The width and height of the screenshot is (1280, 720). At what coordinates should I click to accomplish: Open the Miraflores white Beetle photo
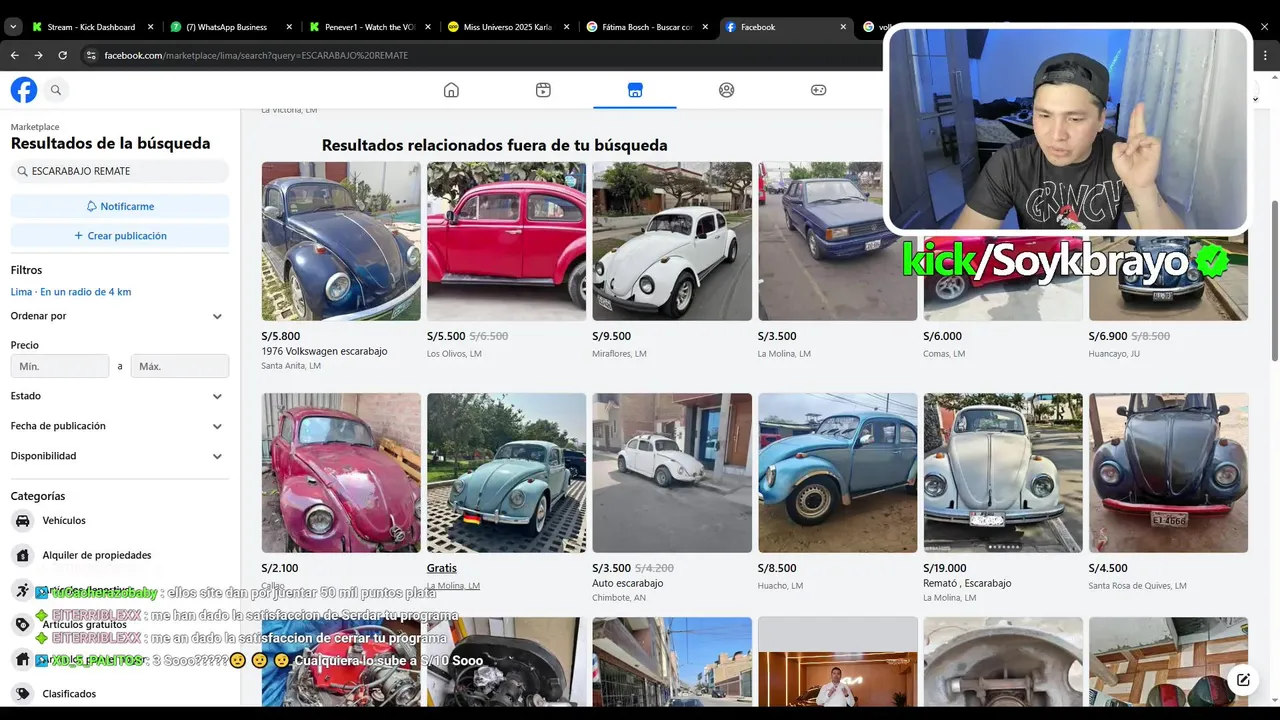[x=672, y=241]
